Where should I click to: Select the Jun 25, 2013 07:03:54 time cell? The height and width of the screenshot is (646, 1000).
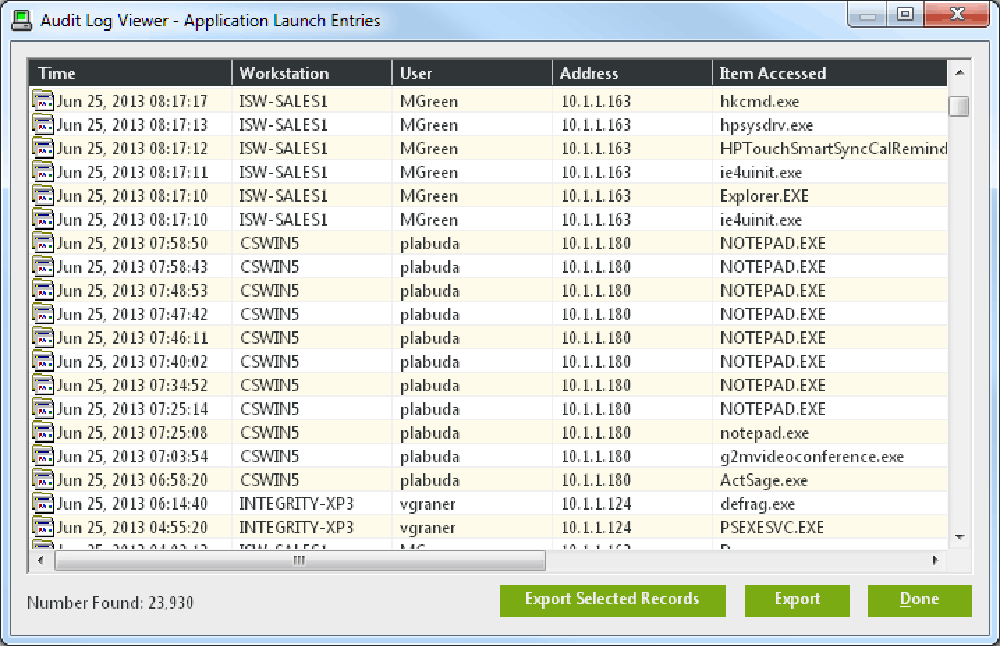point(132,457)
